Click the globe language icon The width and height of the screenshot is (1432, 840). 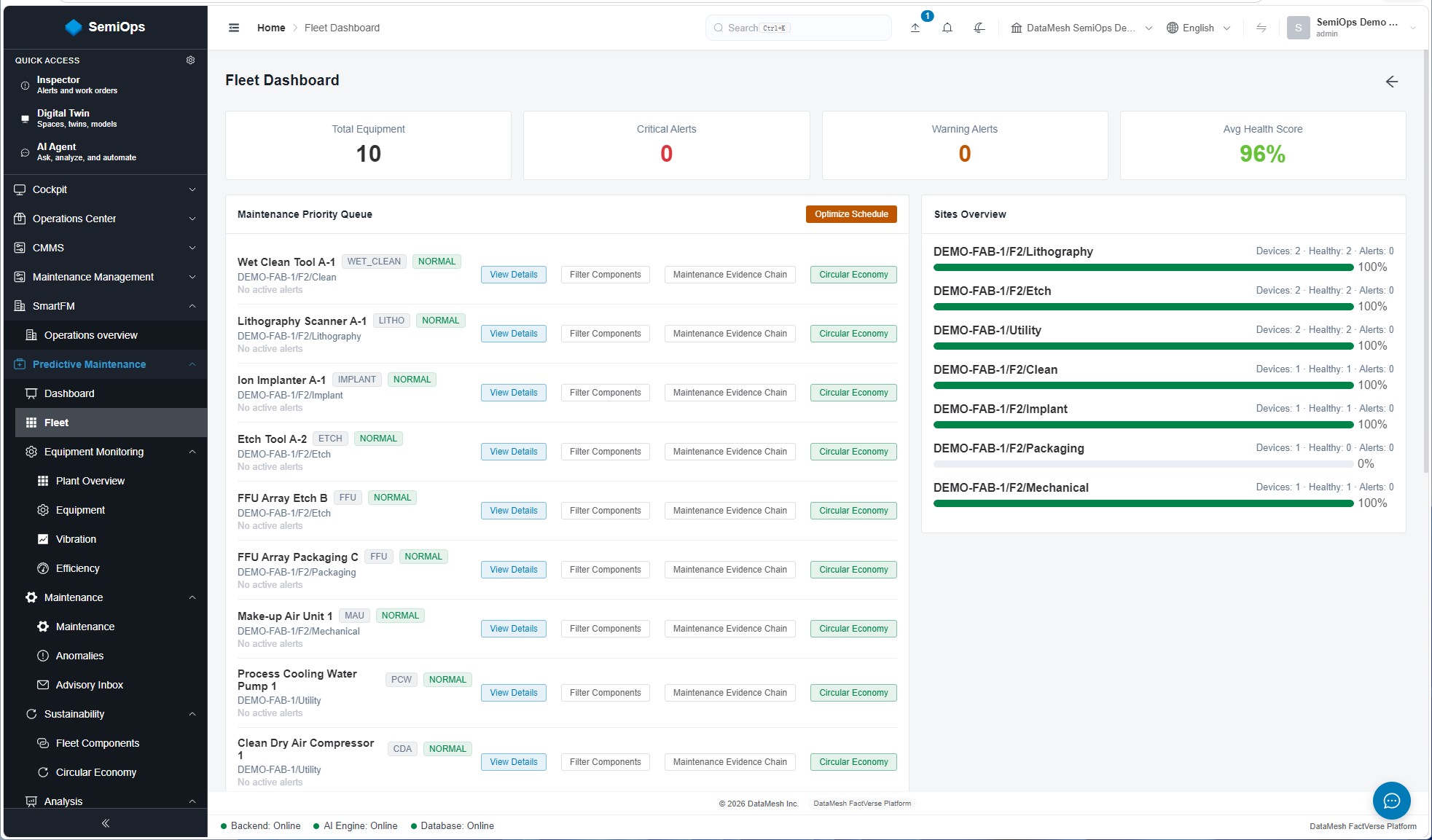(1173, 28)
